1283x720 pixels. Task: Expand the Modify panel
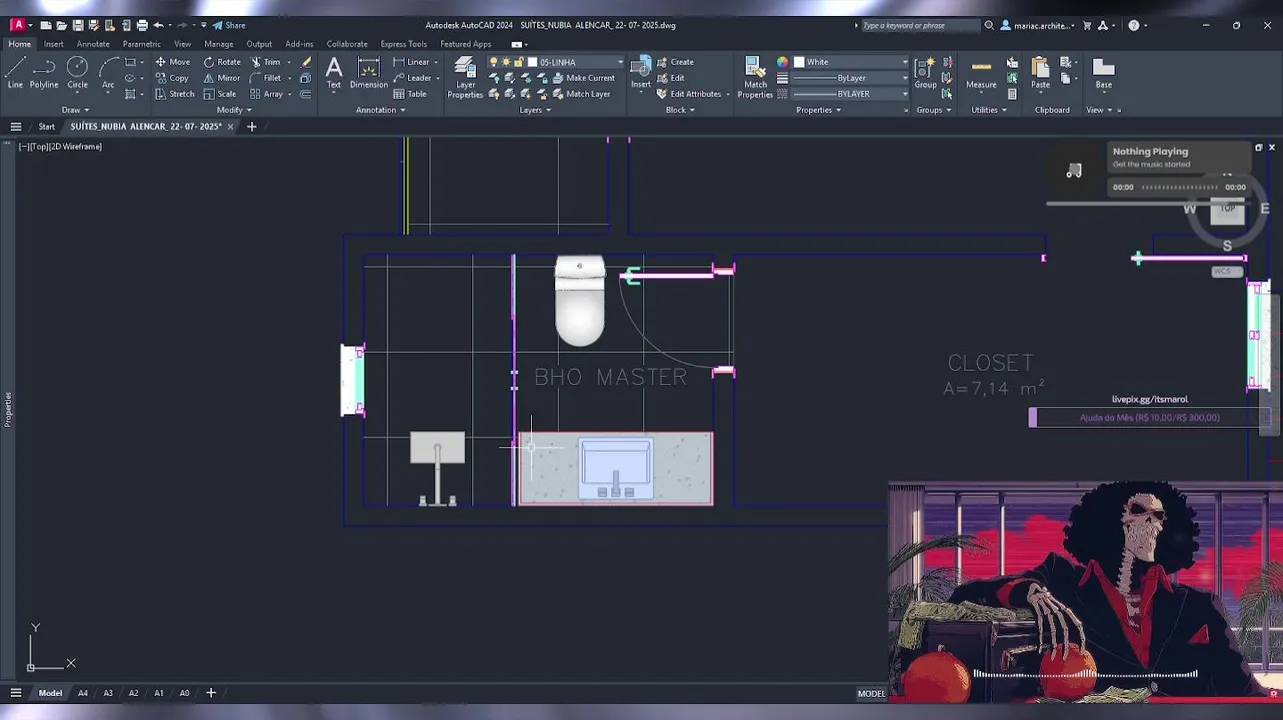click(234, 110)
